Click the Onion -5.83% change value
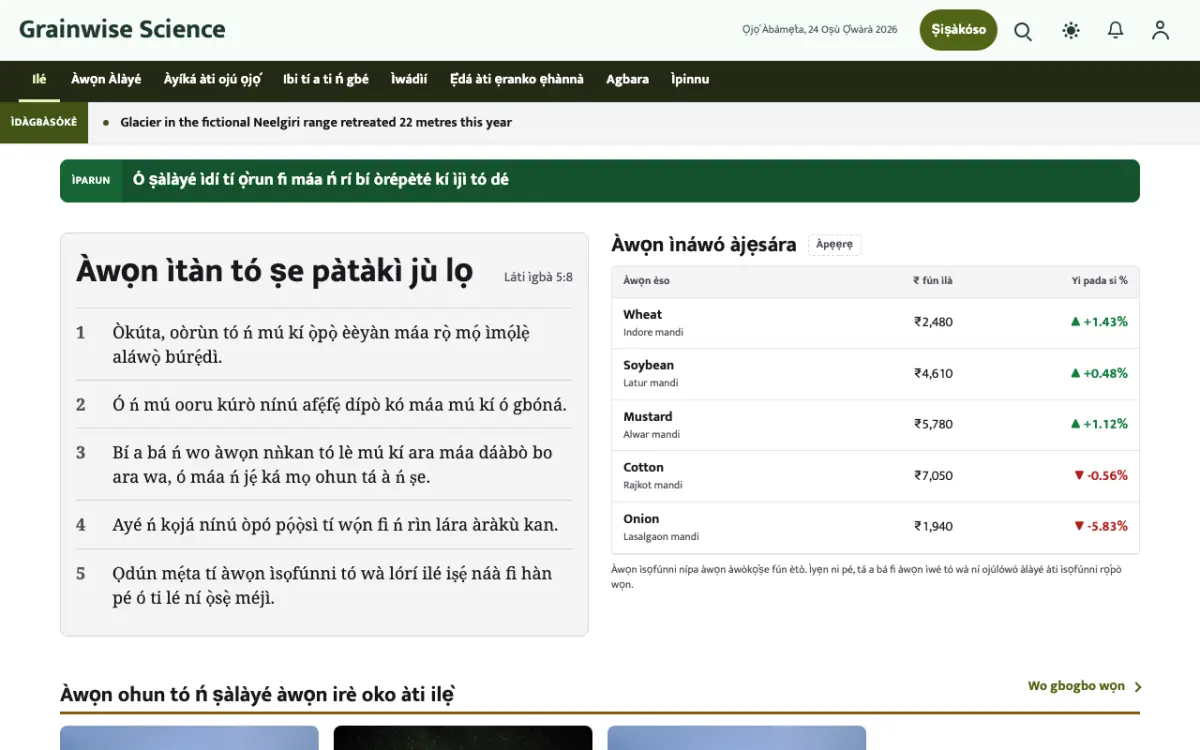This screenshot has width=1200, height=750. coord(1101,526)
